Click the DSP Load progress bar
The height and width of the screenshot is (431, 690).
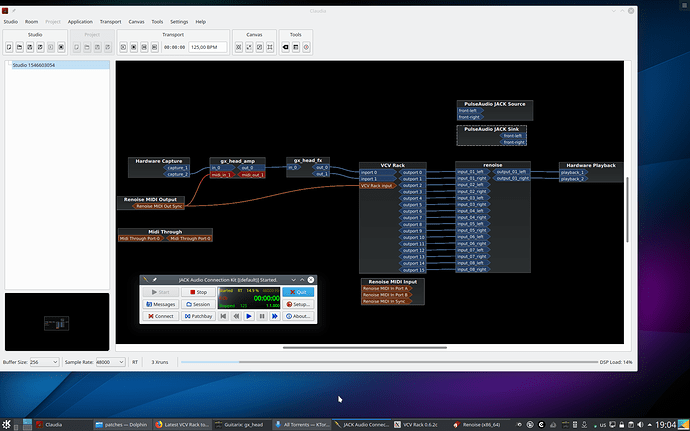389,362
